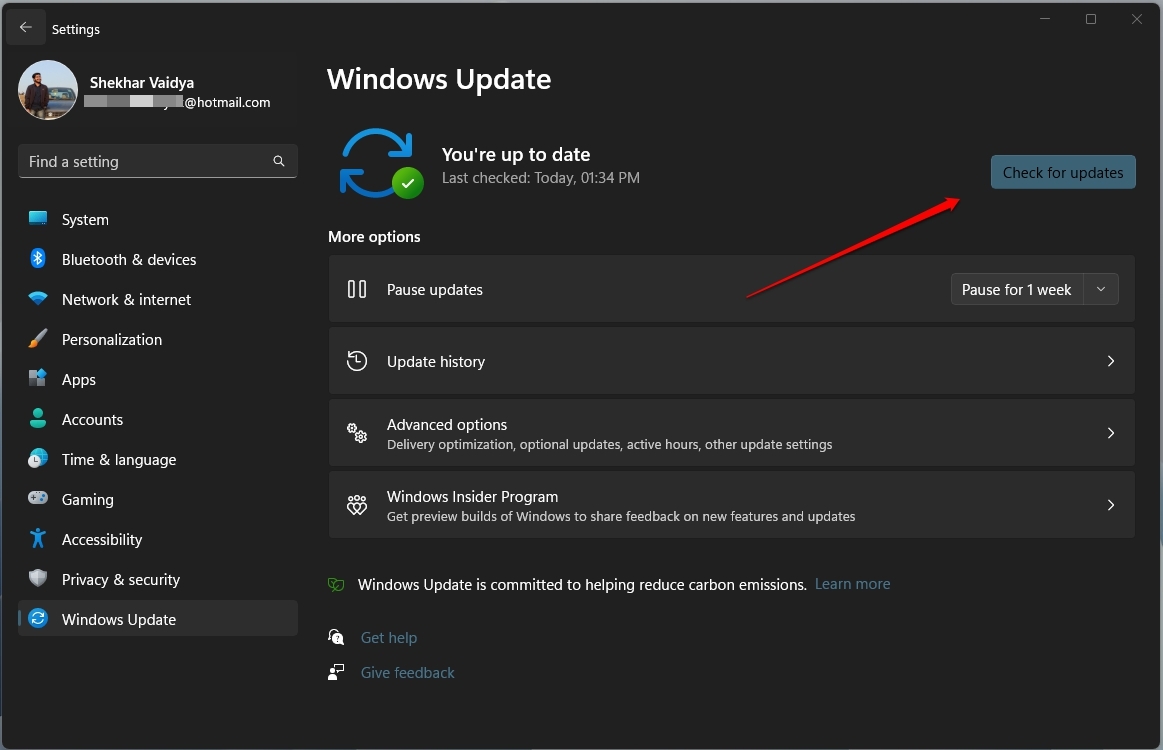1163x750 pixels.
Task: Open the user profile avatar picture
Action: tap(48, 91)
